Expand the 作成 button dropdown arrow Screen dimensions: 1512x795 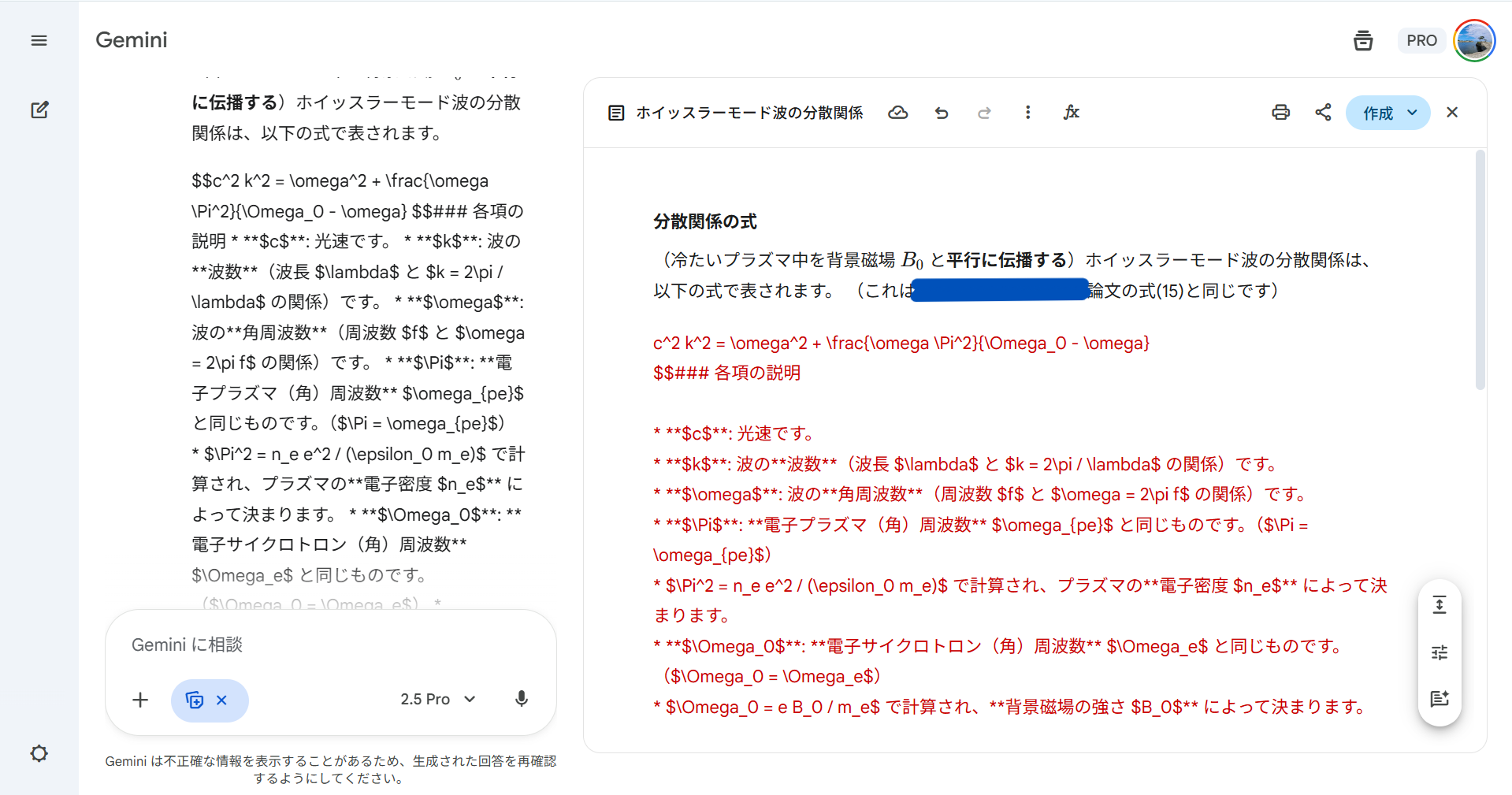(1412, 113)
